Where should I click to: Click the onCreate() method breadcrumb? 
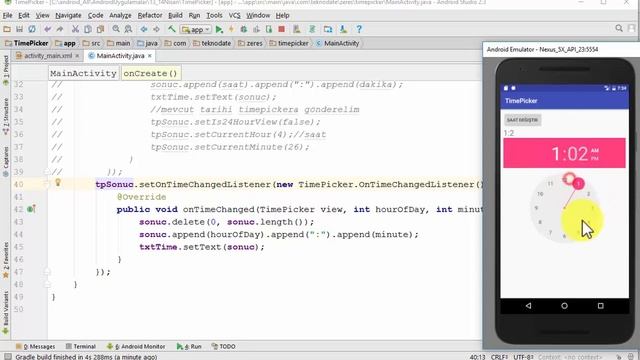[150, 73]
